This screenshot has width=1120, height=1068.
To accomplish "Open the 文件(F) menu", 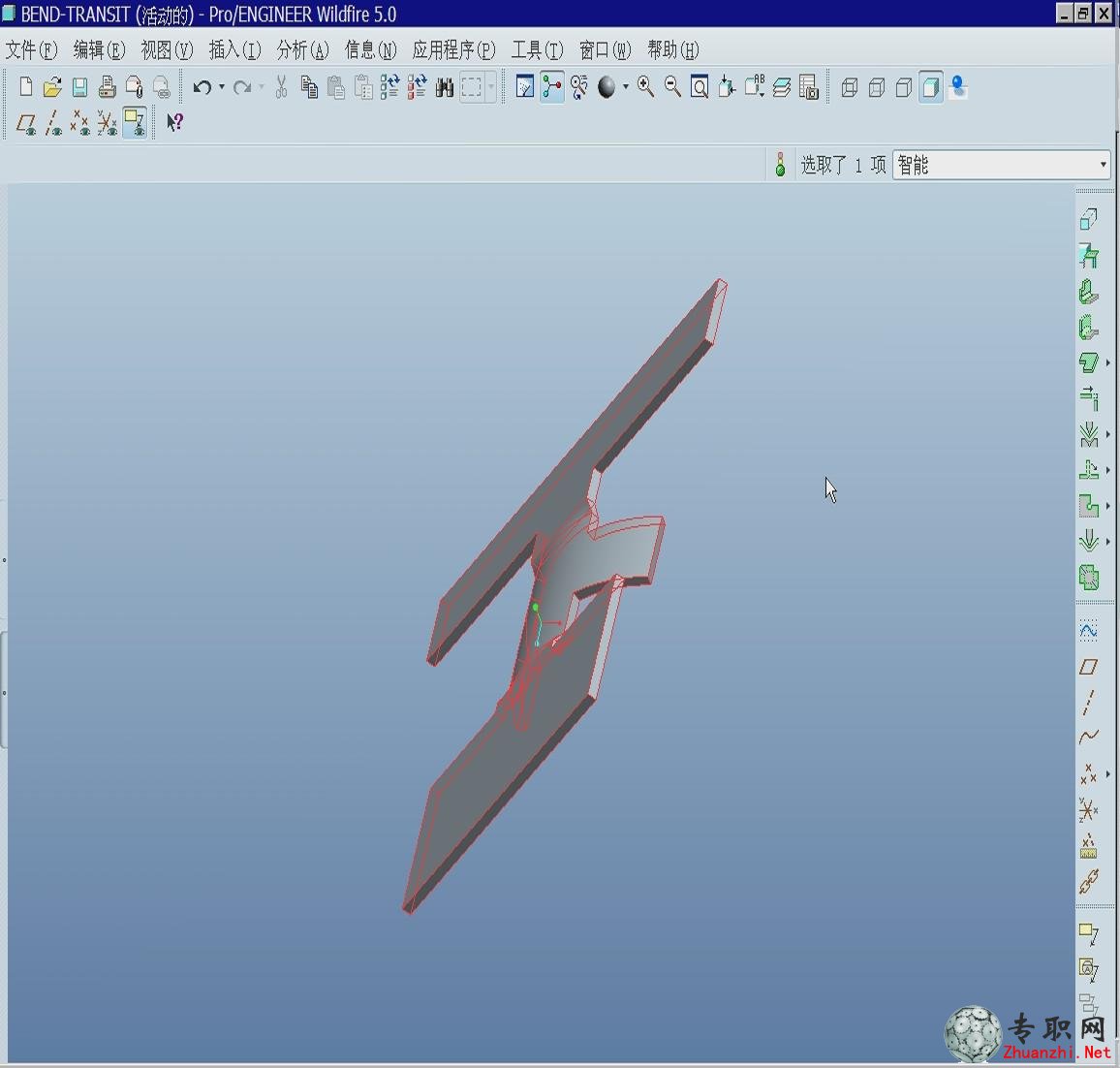I will pyautogui.click(x=31, y=50).
